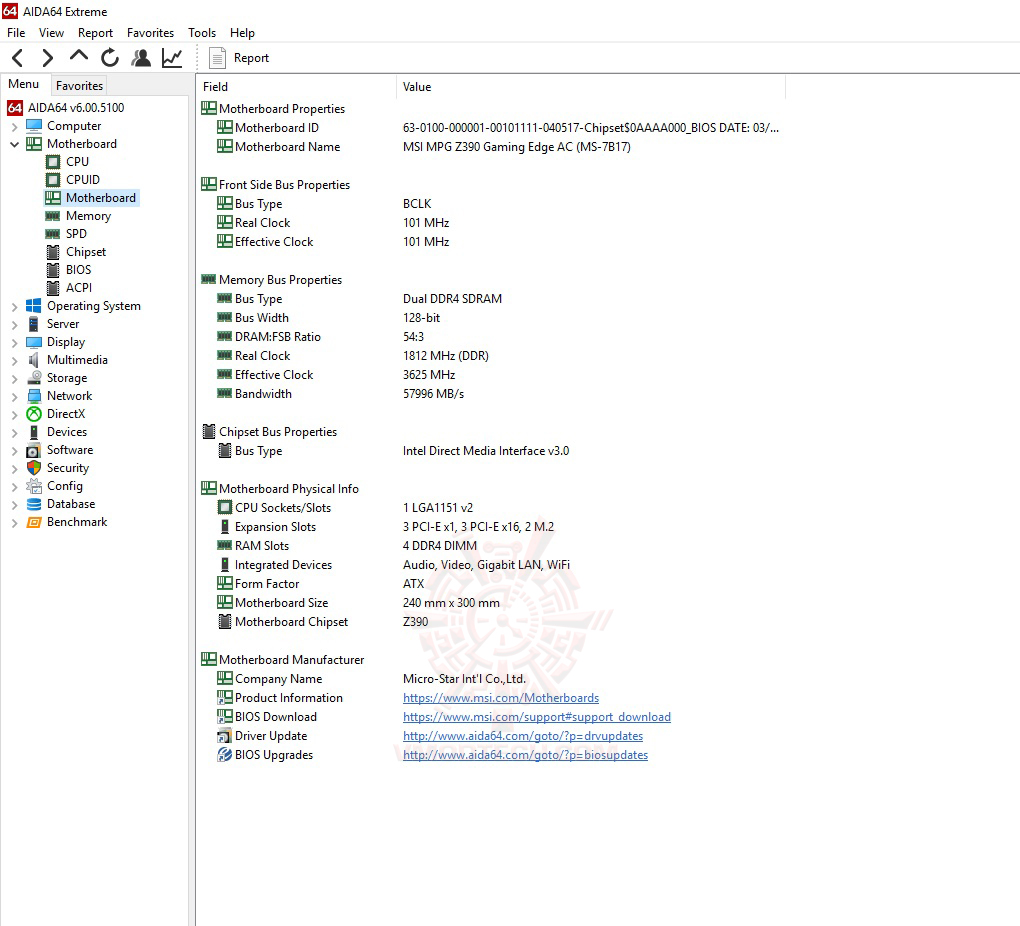The width and height of the screenshot is (1020, 926).
Task: Navigate up one level with the up arrow
Action: tap(79, 57)
